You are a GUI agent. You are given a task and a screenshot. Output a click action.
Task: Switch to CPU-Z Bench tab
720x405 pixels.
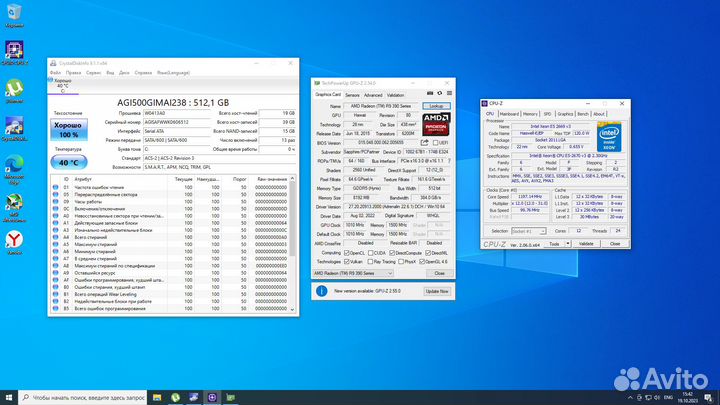583,114
